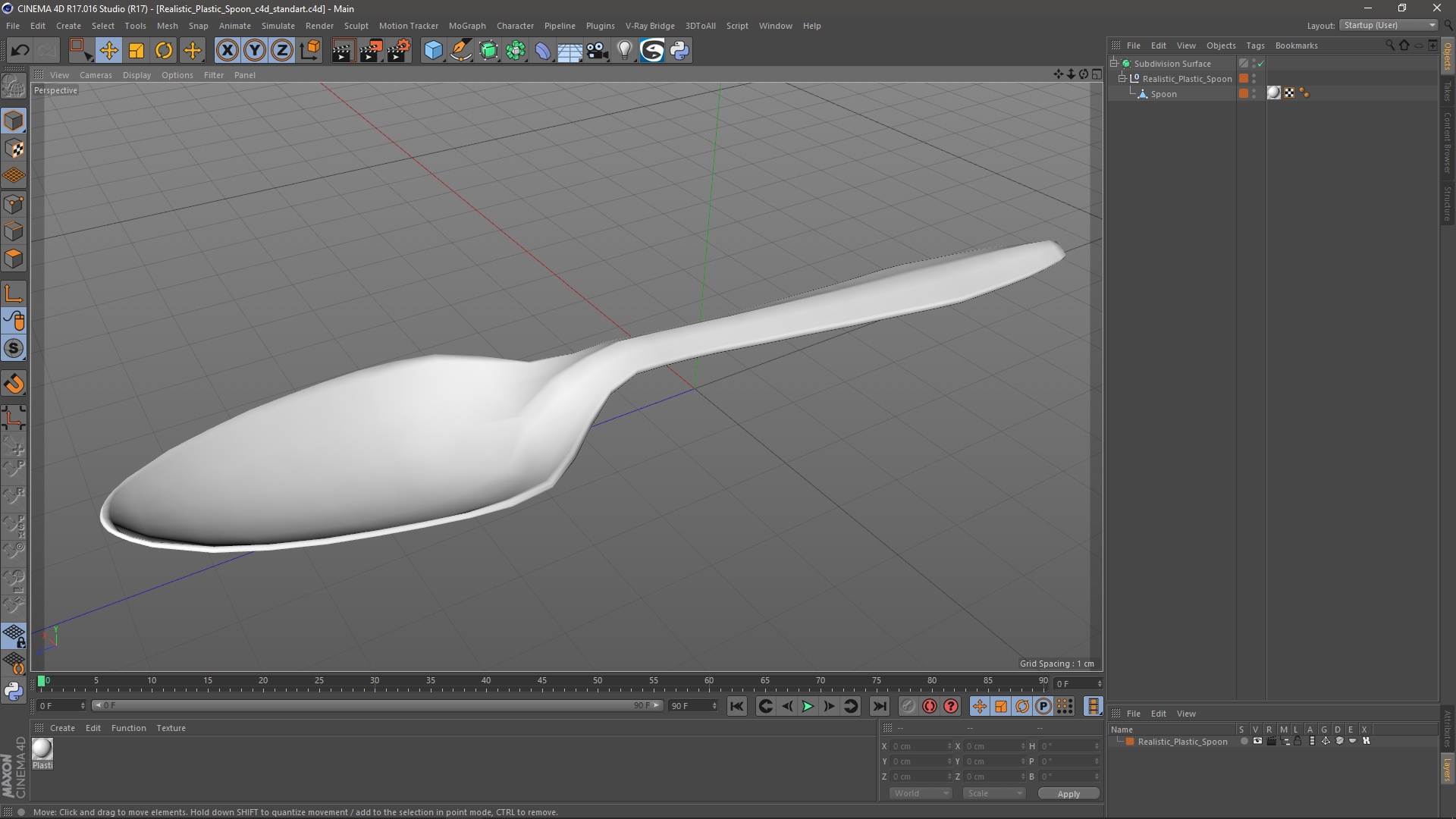
Task: Toggle Position keyframe recording
Action: [x=980, y=706]
